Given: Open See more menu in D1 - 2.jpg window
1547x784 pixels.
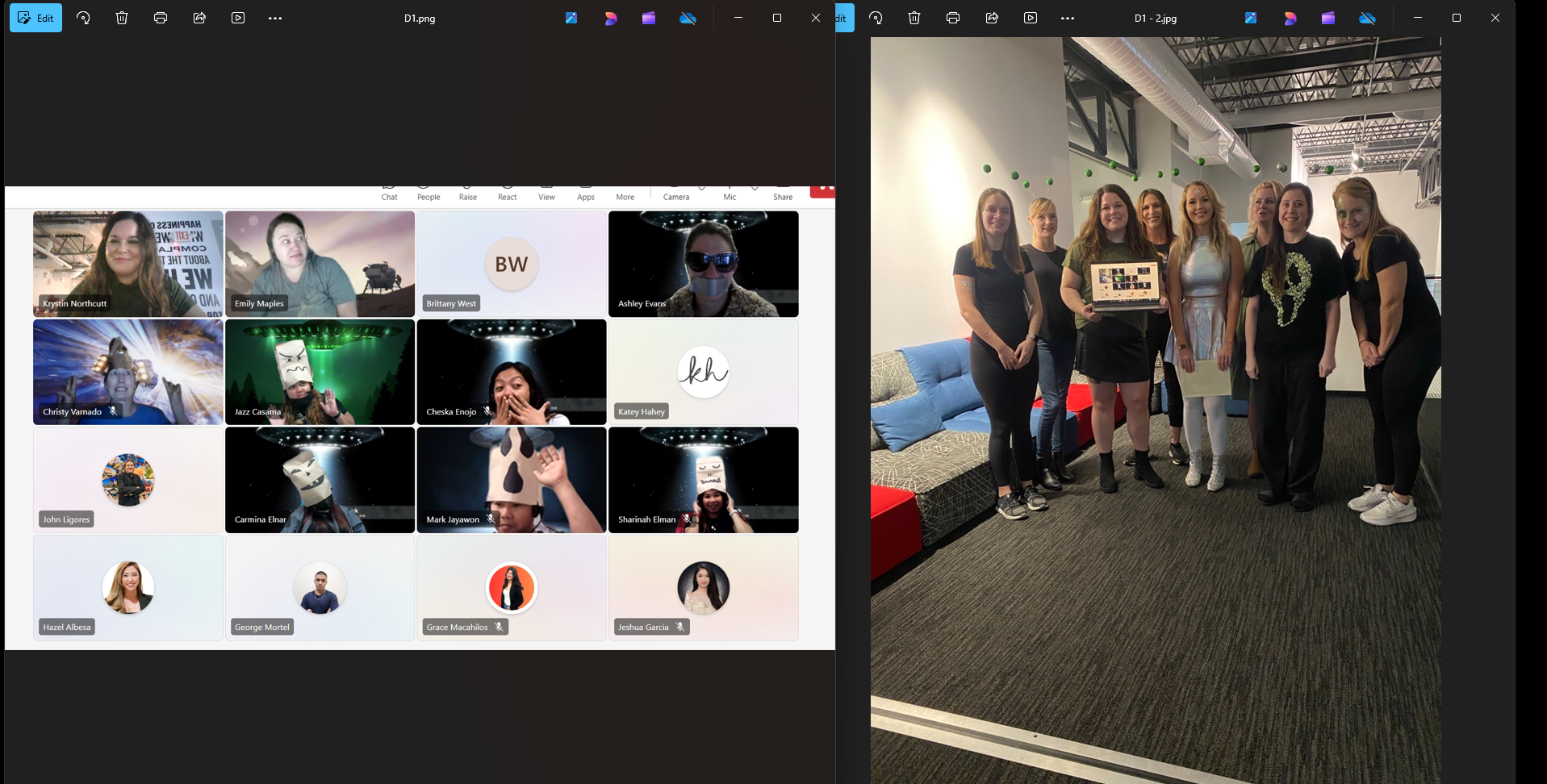Looking at the screenshot, I should (1068, 18).
